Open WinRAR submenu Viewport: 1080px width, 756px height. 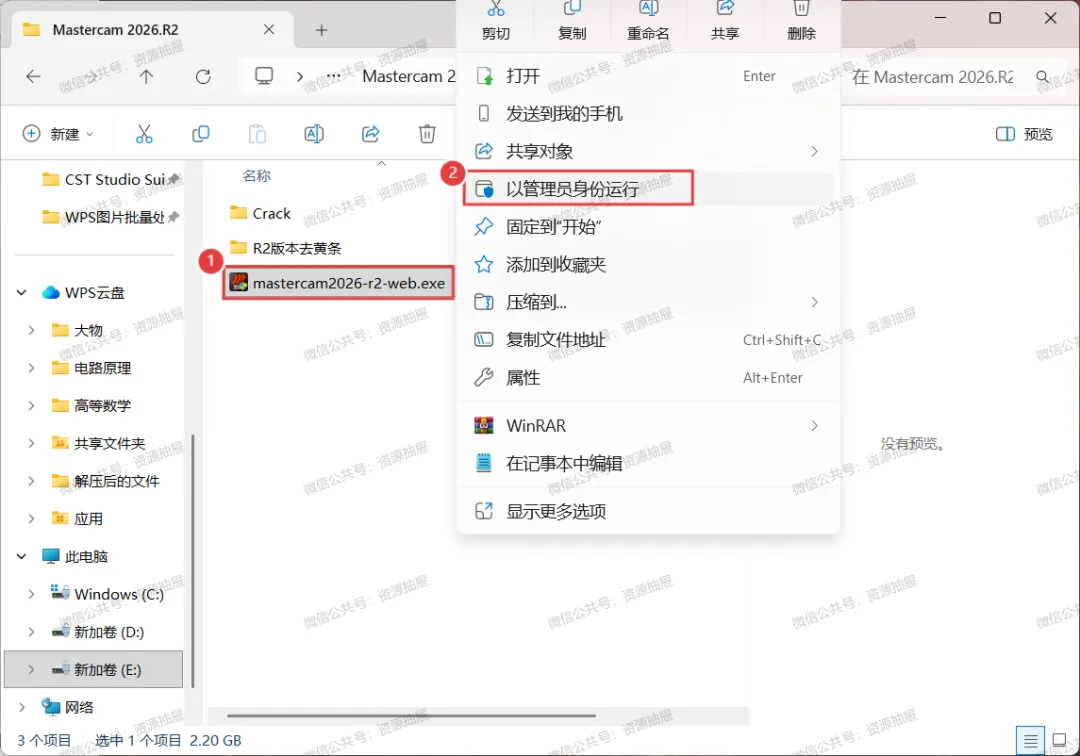[x=648, y=426]
